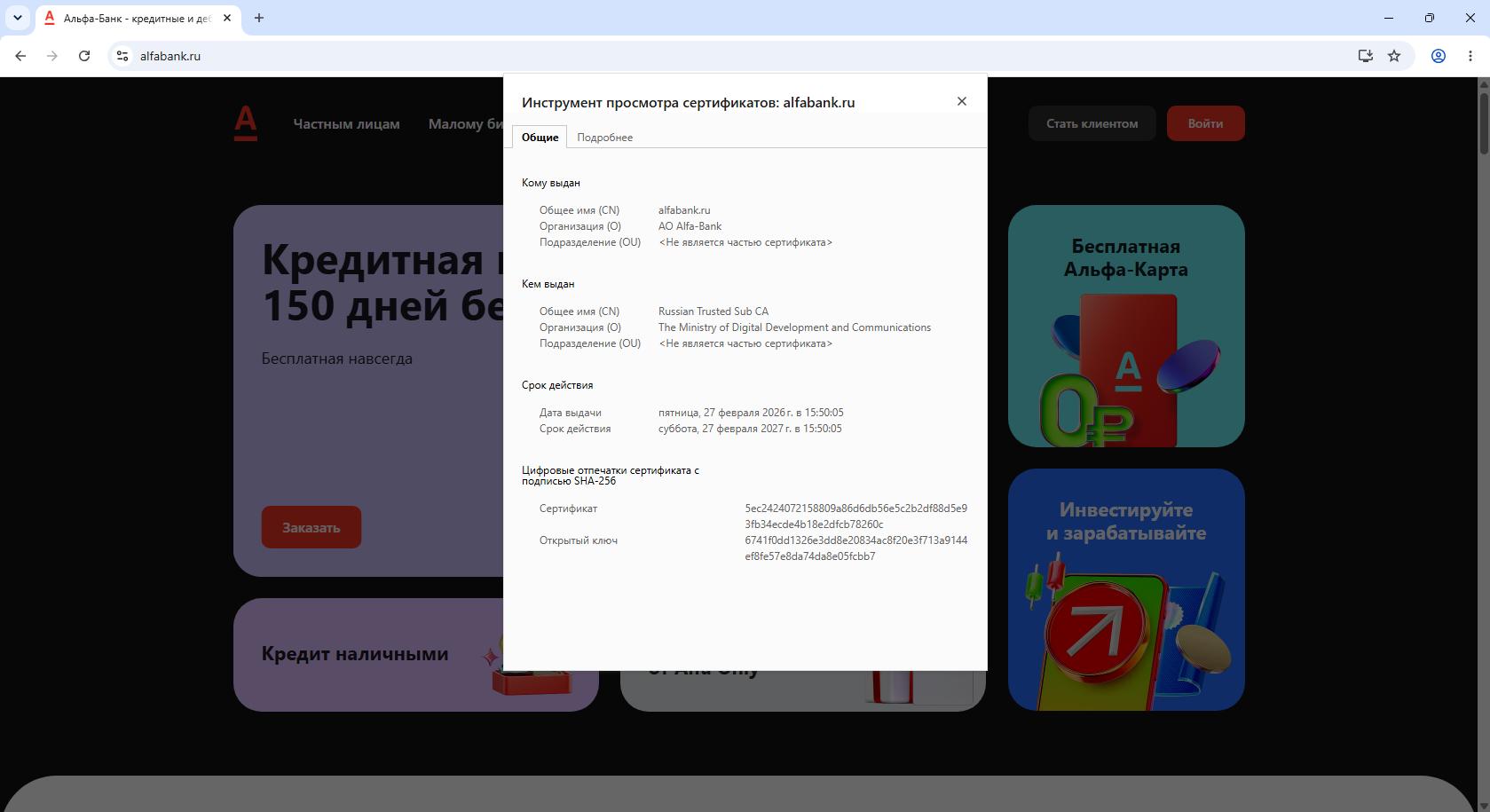Select the Ministry of Digital Development text

(x=794, y=327)
